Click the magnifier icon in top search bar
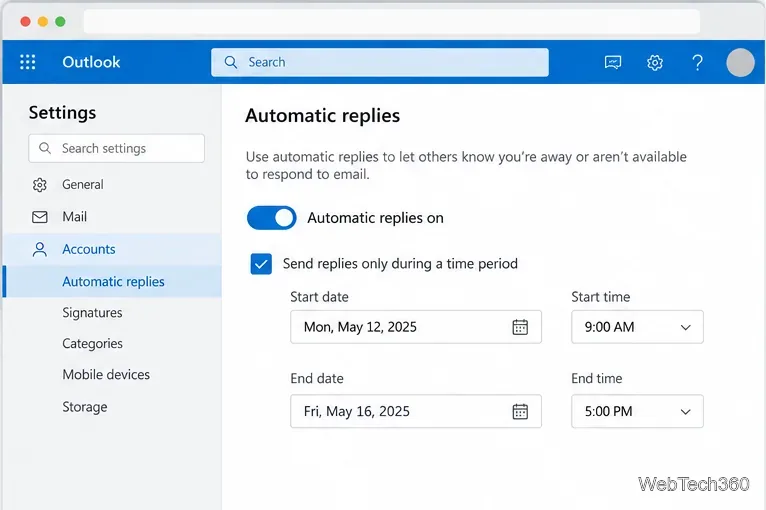Image resolution: width=766 pixels, height=510 pixels. point(231,62)
